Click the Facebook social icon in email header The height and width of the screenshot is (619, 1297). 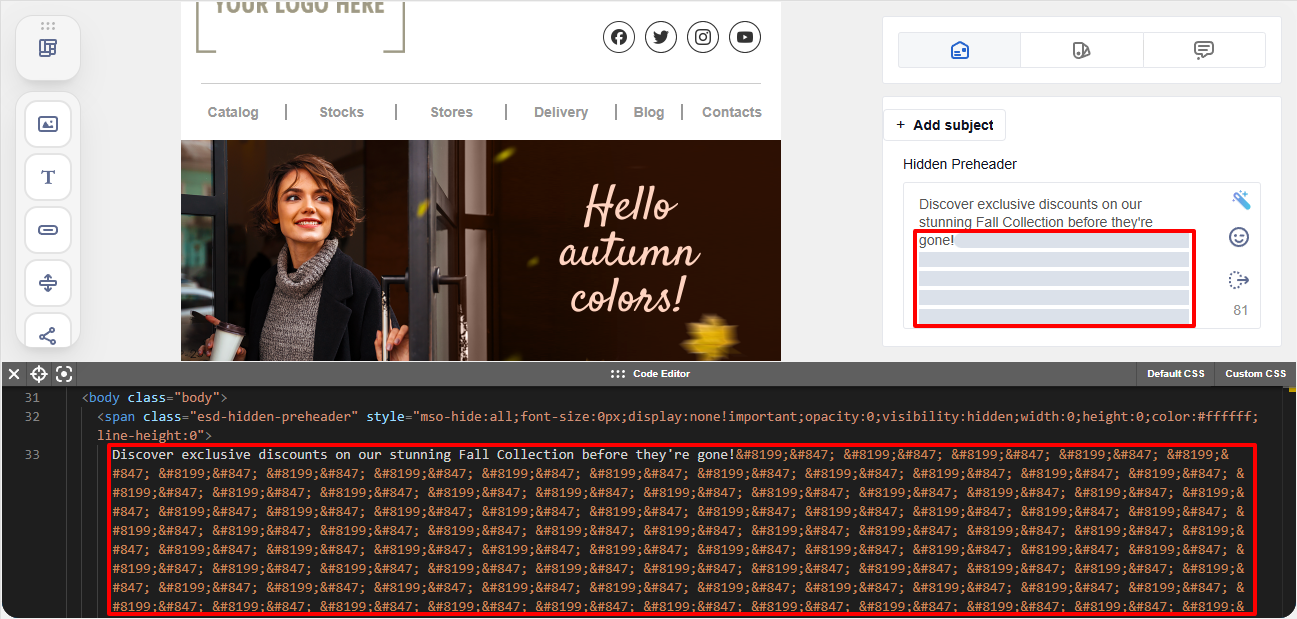619,37
